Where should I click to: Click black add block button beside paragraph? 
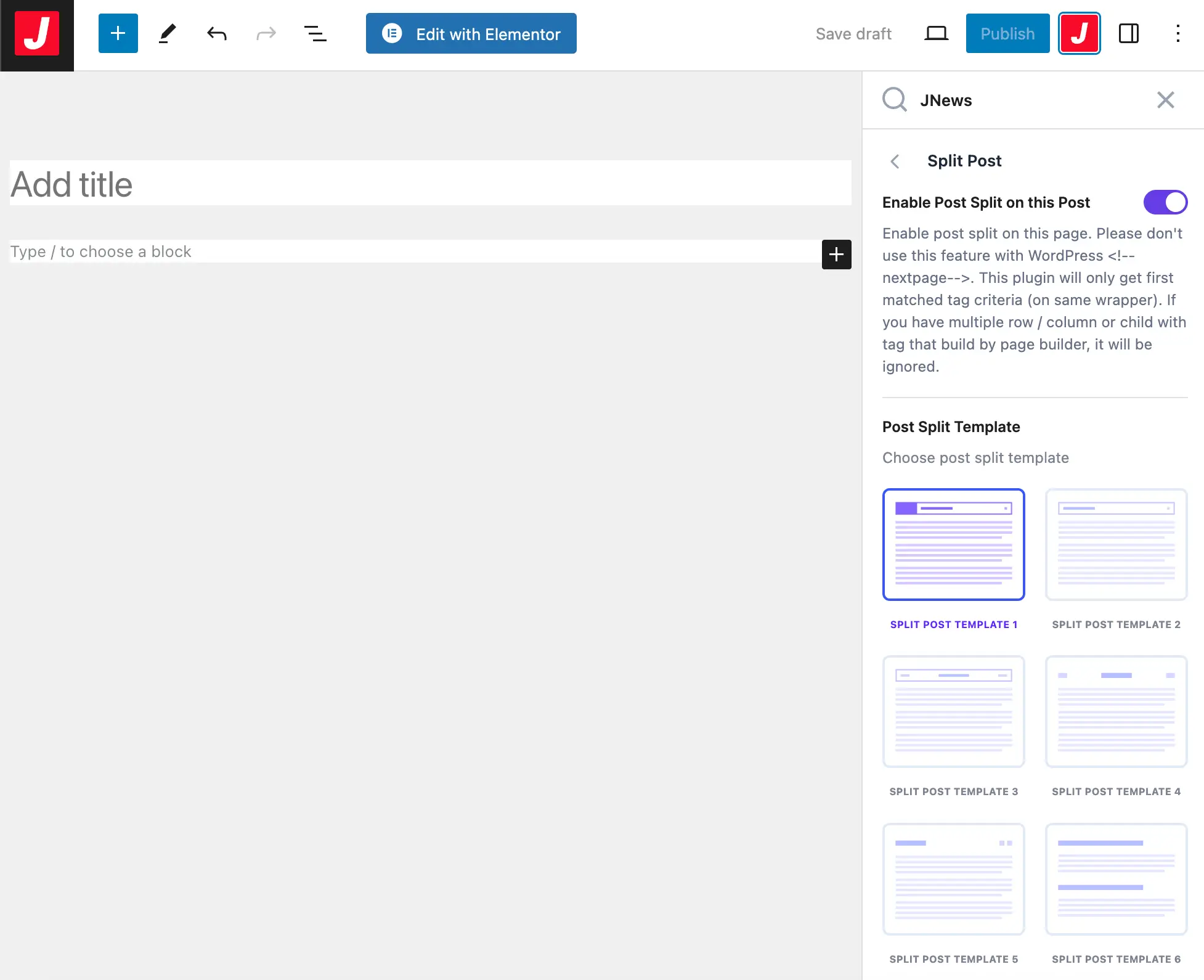point(836,254)
